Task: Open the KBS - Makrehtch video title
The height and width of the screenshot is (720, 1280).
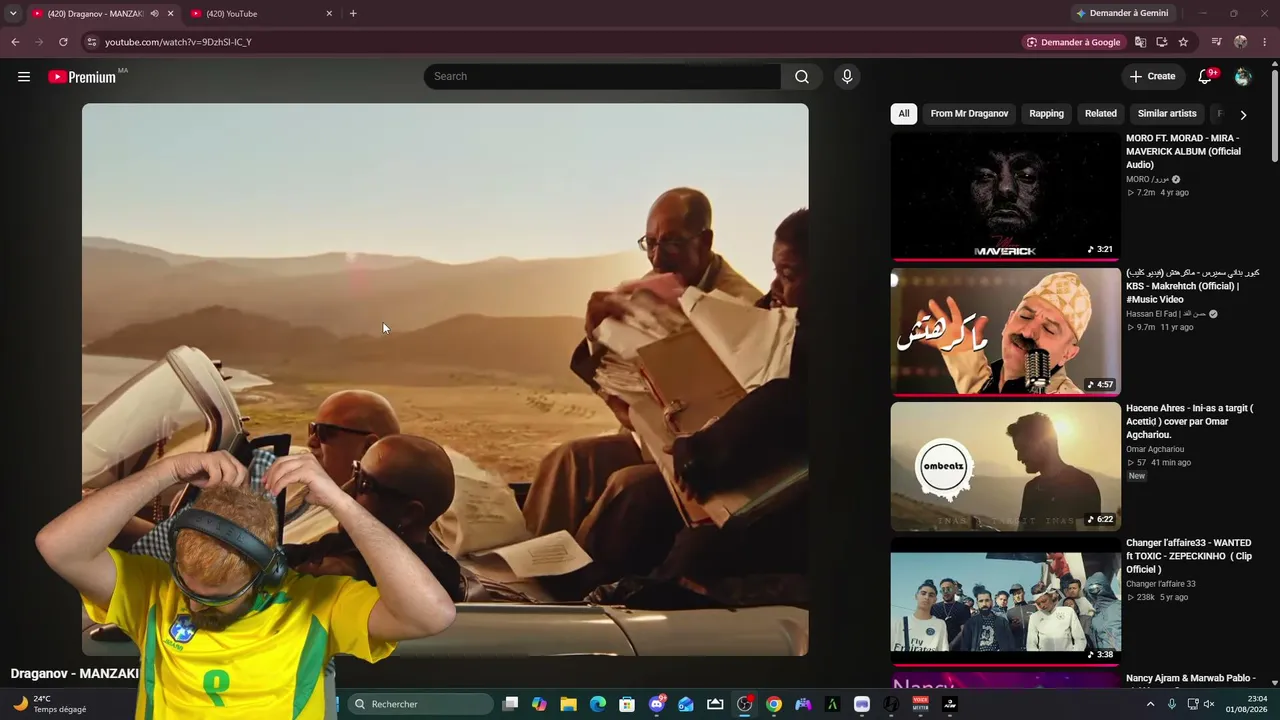Action: [x=1192, y=286]
